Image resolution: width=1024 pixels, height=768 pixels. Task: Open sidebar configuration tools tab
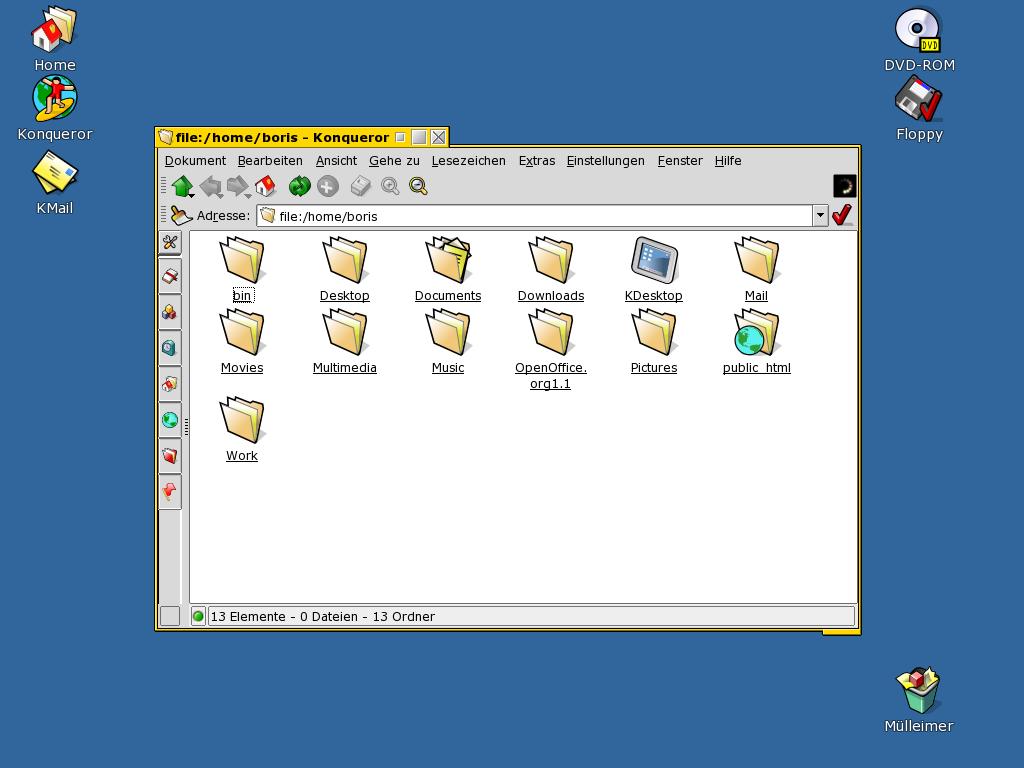click(170, 242)
